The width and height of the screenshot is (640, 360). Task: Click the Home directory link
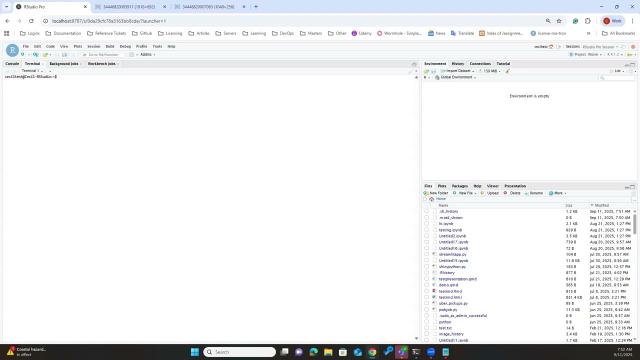coord(441,199)
